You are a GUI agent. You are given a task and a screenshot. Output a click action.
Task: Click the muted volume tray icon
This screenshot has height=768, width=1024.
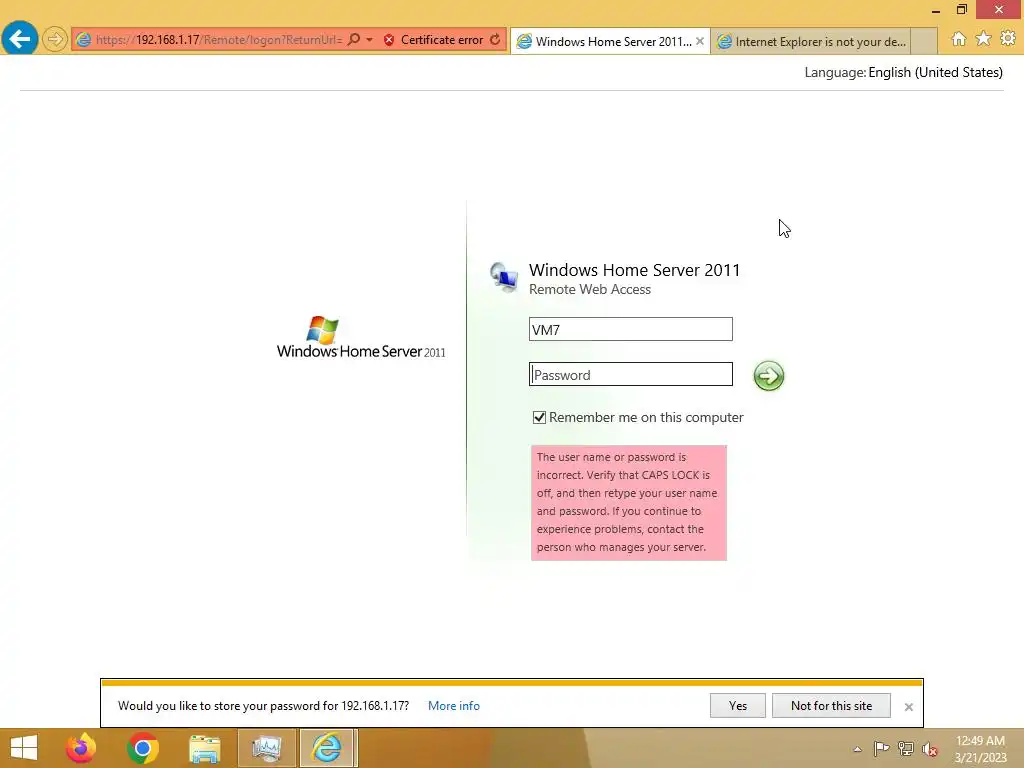click(930, 749)
